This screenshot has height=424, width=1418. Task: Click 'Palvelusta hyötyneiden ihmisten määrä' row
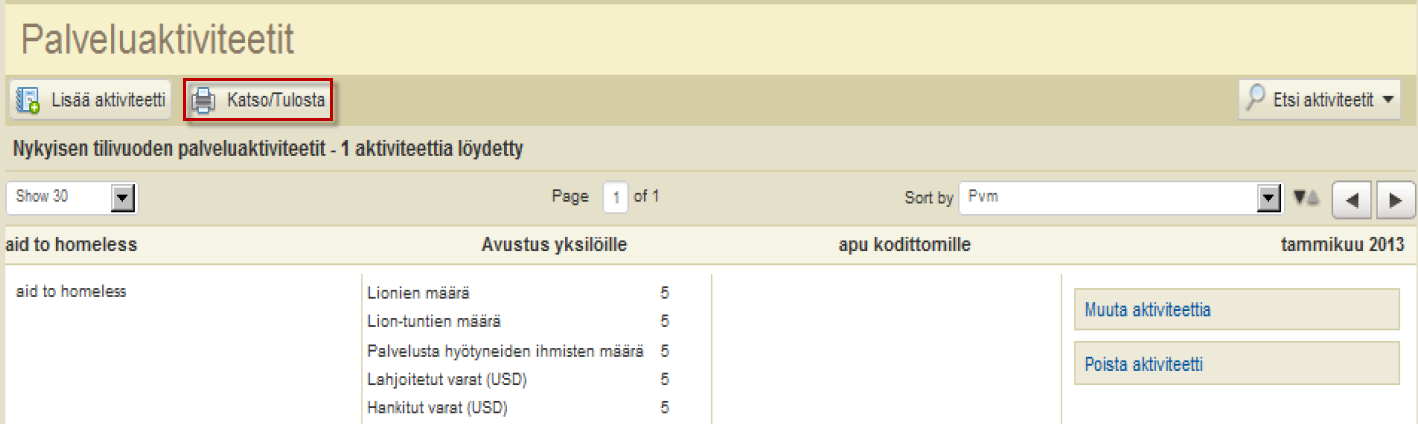(505, 351)
